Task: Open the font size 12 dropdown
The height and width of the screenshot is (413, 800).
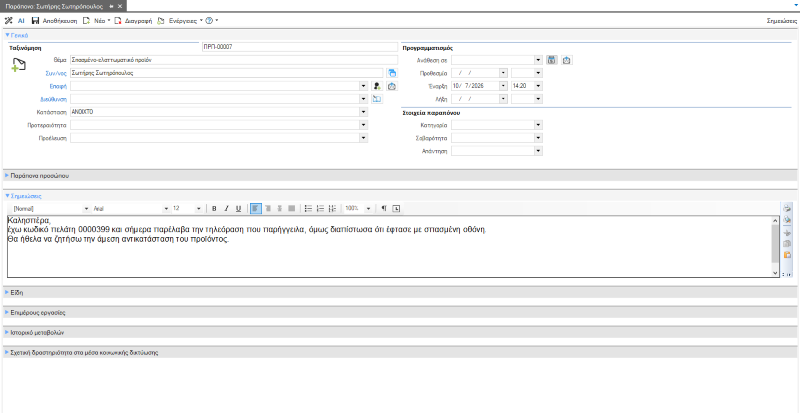Action: tap(199, 209)
